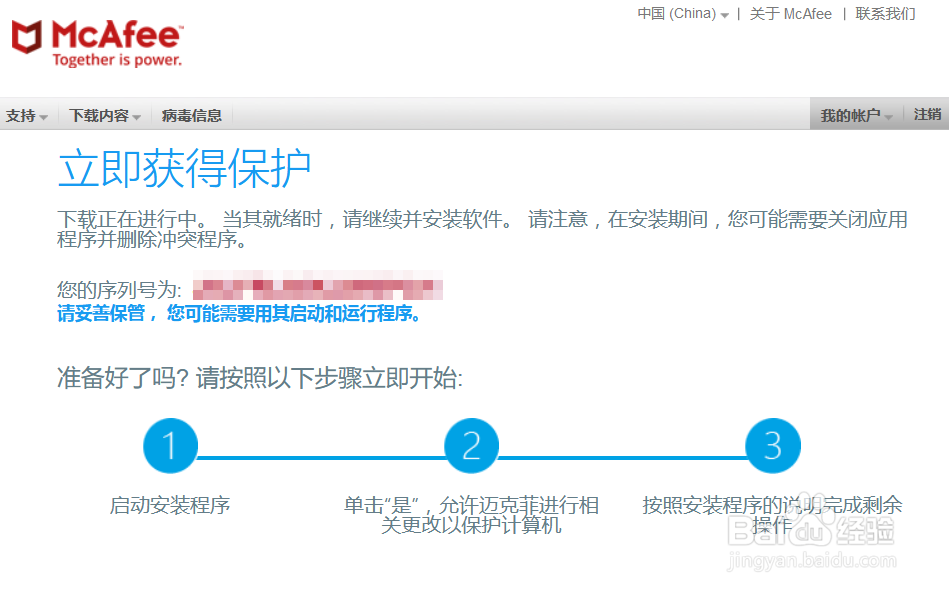The height and width of the screenshot is (593, 949).
Task: Select the blue step 1 circle icon
Action: coord(170,447)
